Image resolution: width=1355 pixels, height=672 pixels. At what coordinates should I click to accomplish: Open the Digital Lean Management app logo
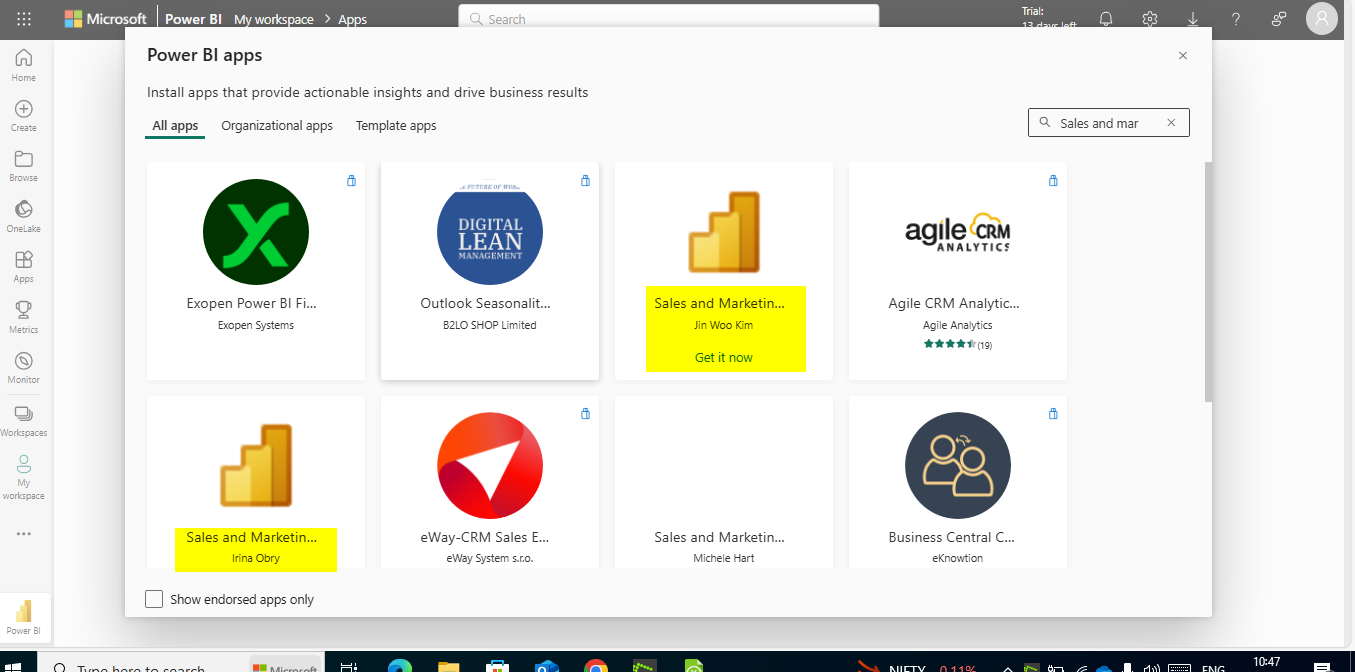(490, 232)
